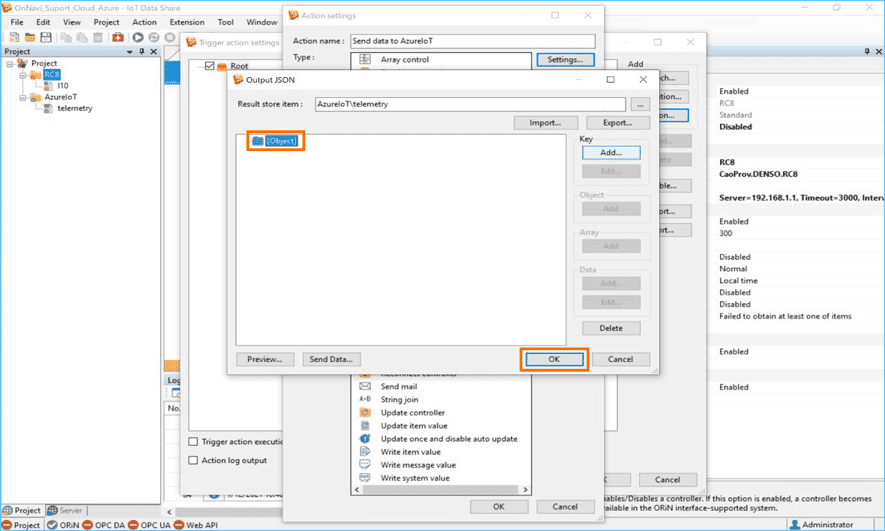Select the I10 item in the project tree
The image size is (885, 531).
(x=63, y=86)
